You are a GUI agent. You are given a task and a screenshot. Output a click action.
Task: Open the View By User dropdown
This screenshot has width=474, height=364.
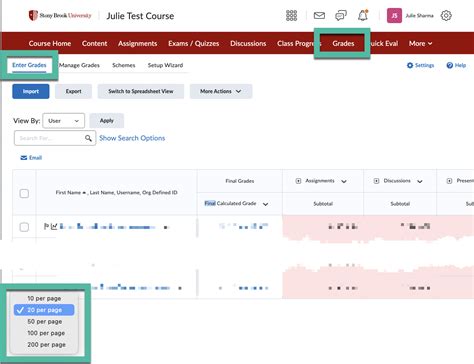click(63, 121)
